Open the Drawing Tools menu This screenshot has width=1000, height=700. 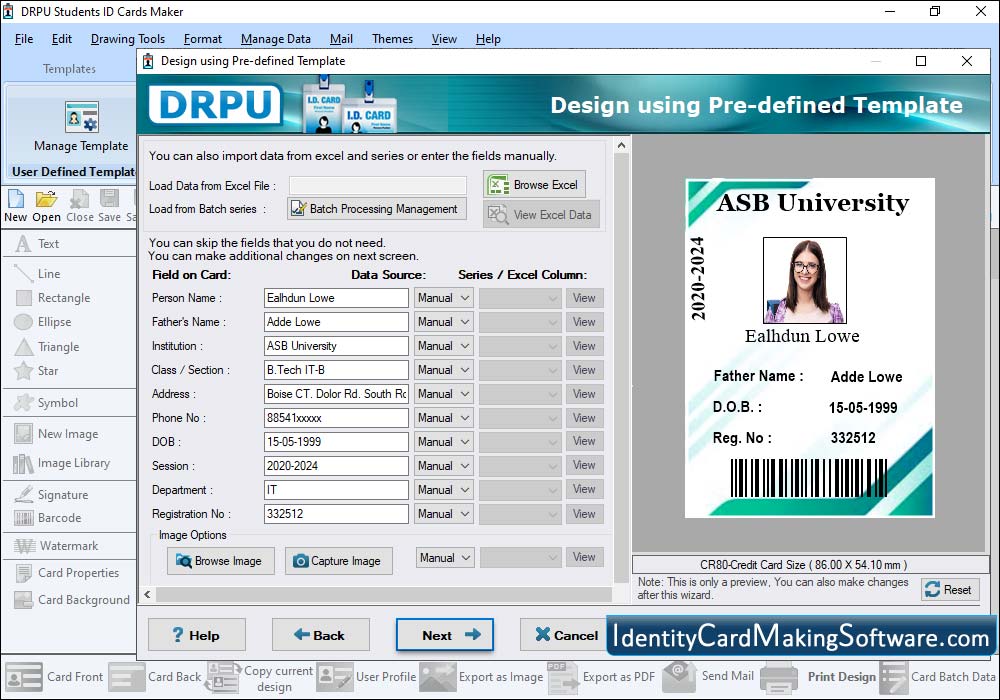coord(128,39)
